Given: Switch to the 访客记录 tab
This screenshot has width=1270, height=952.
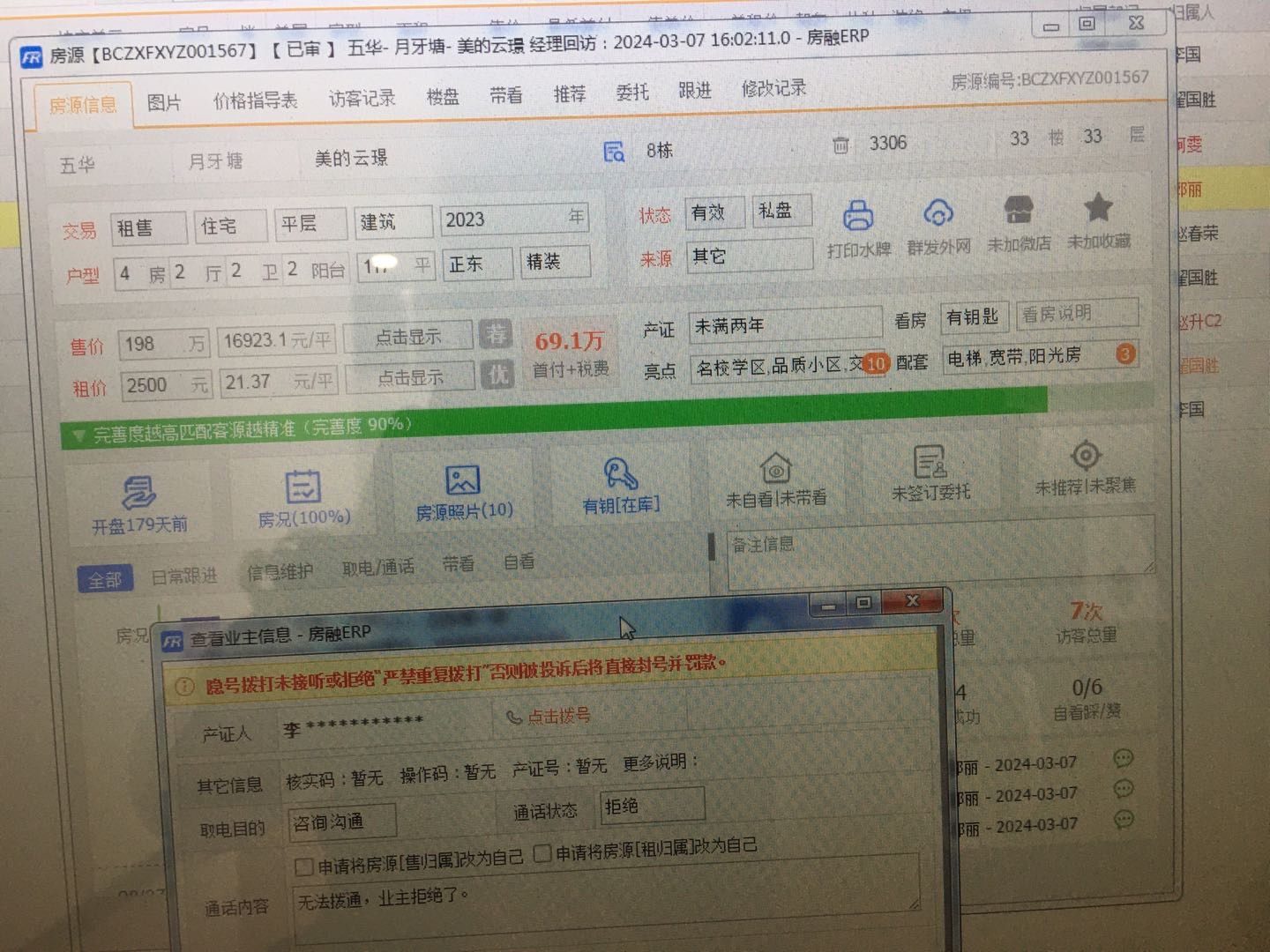Looking at the screenshot, I should click(x=362, y=97).
